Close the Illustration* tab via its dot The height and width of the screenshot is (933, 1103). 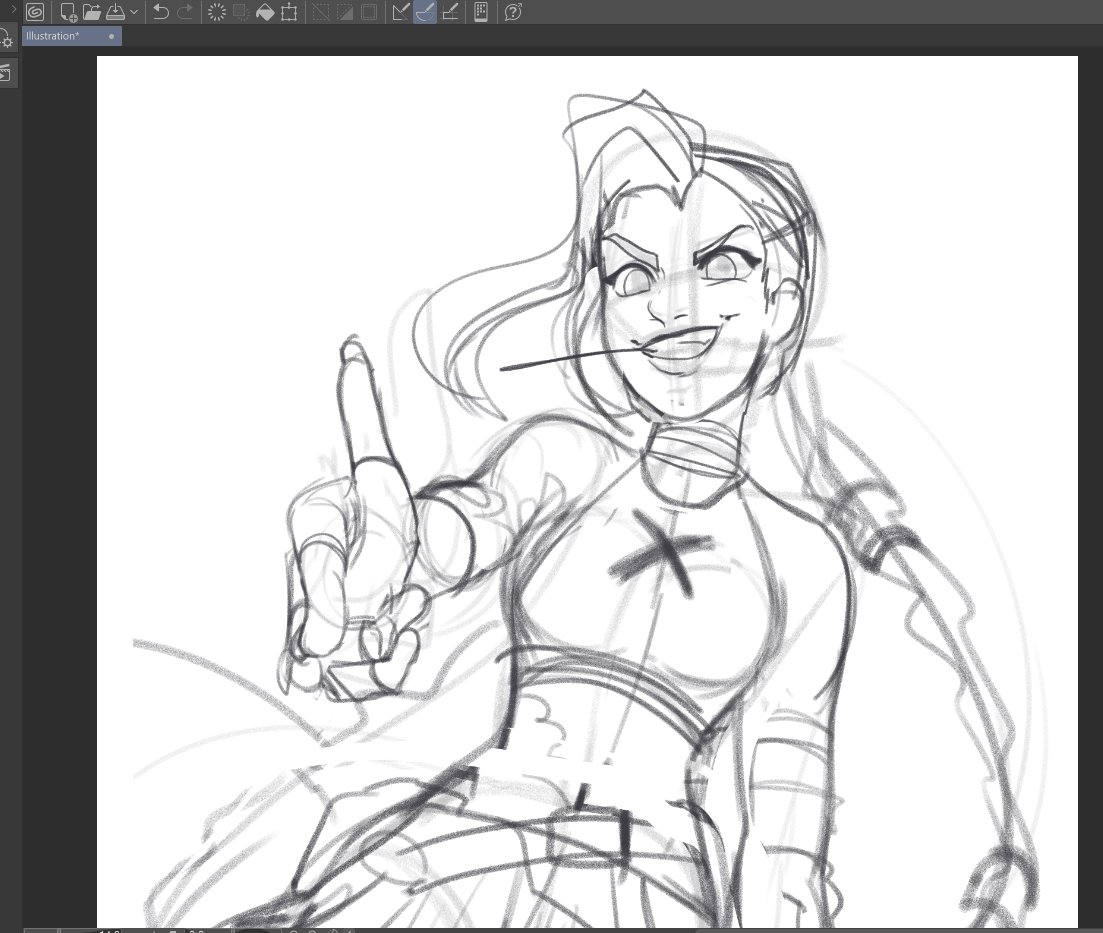[111, 37]
